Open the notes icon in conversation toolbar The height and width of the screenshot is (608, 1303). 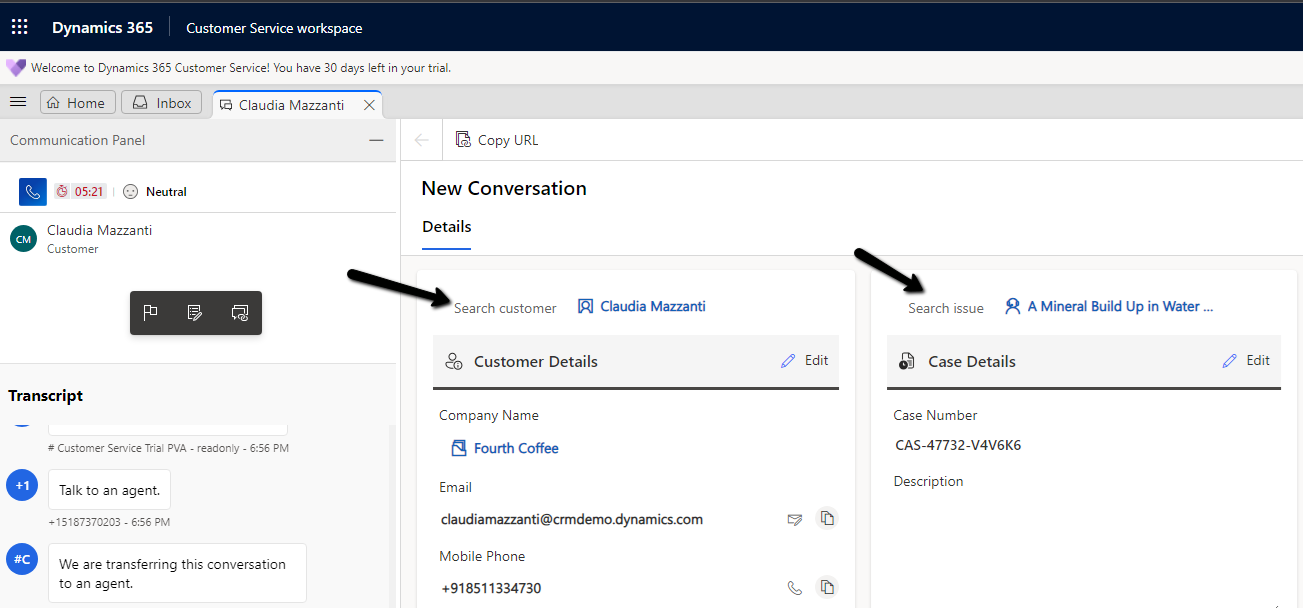(x=195, y=313)
